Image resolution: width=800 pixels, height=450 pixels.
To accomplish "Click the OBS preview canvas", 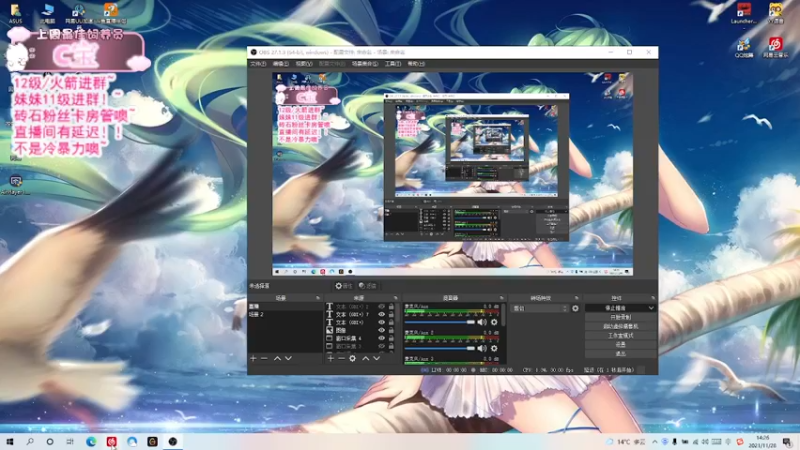I will tap(453, 174).
